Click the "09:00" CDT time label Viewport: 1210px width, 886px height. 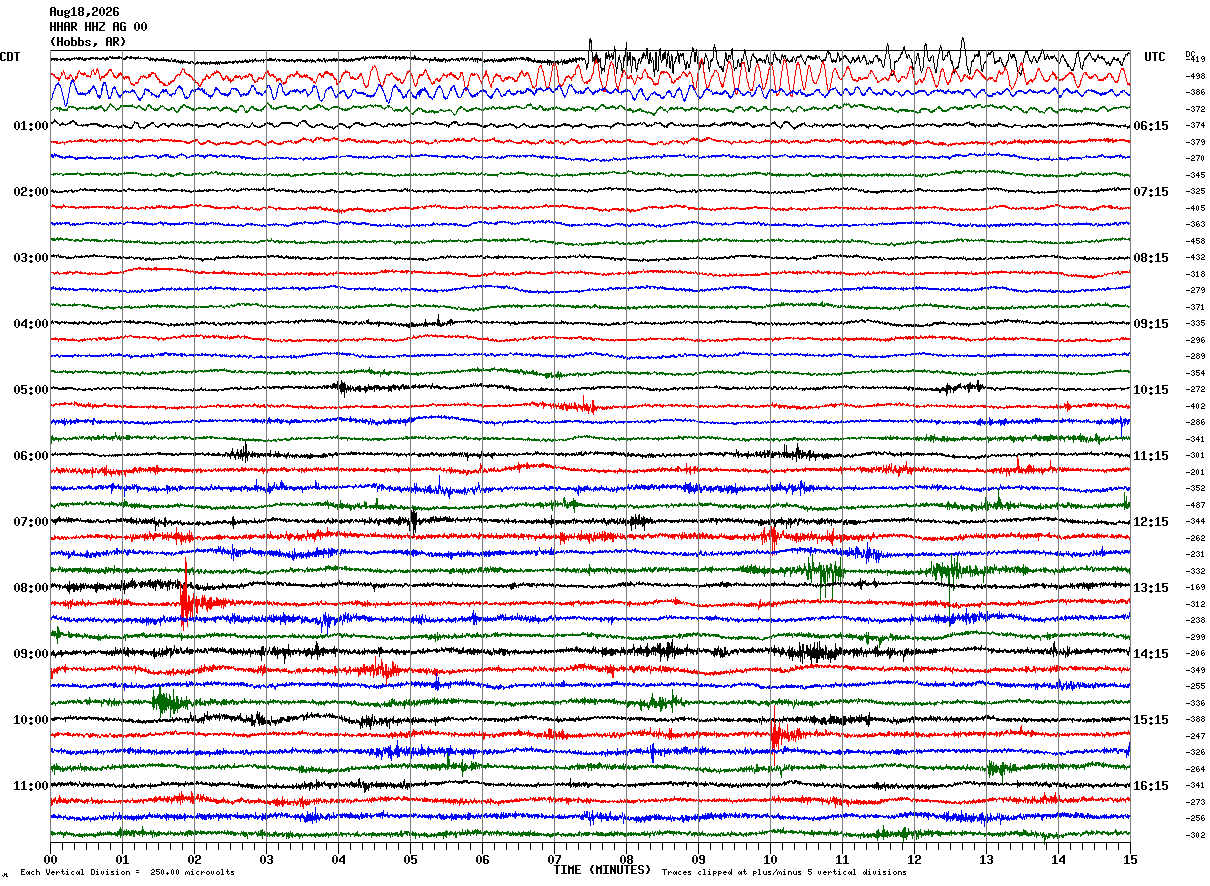[31, 654]
